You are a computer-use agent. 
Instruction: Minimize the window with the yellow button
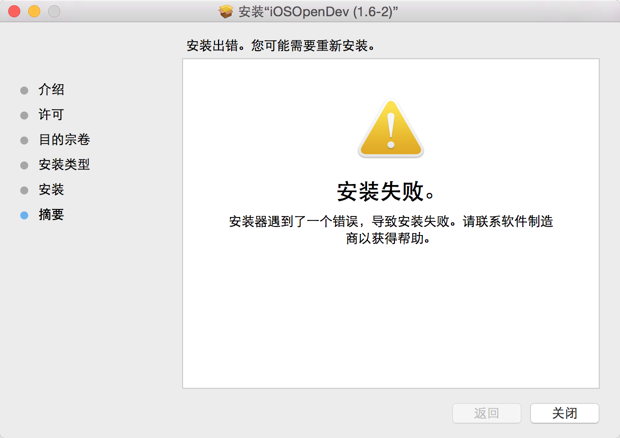(34, 11)
